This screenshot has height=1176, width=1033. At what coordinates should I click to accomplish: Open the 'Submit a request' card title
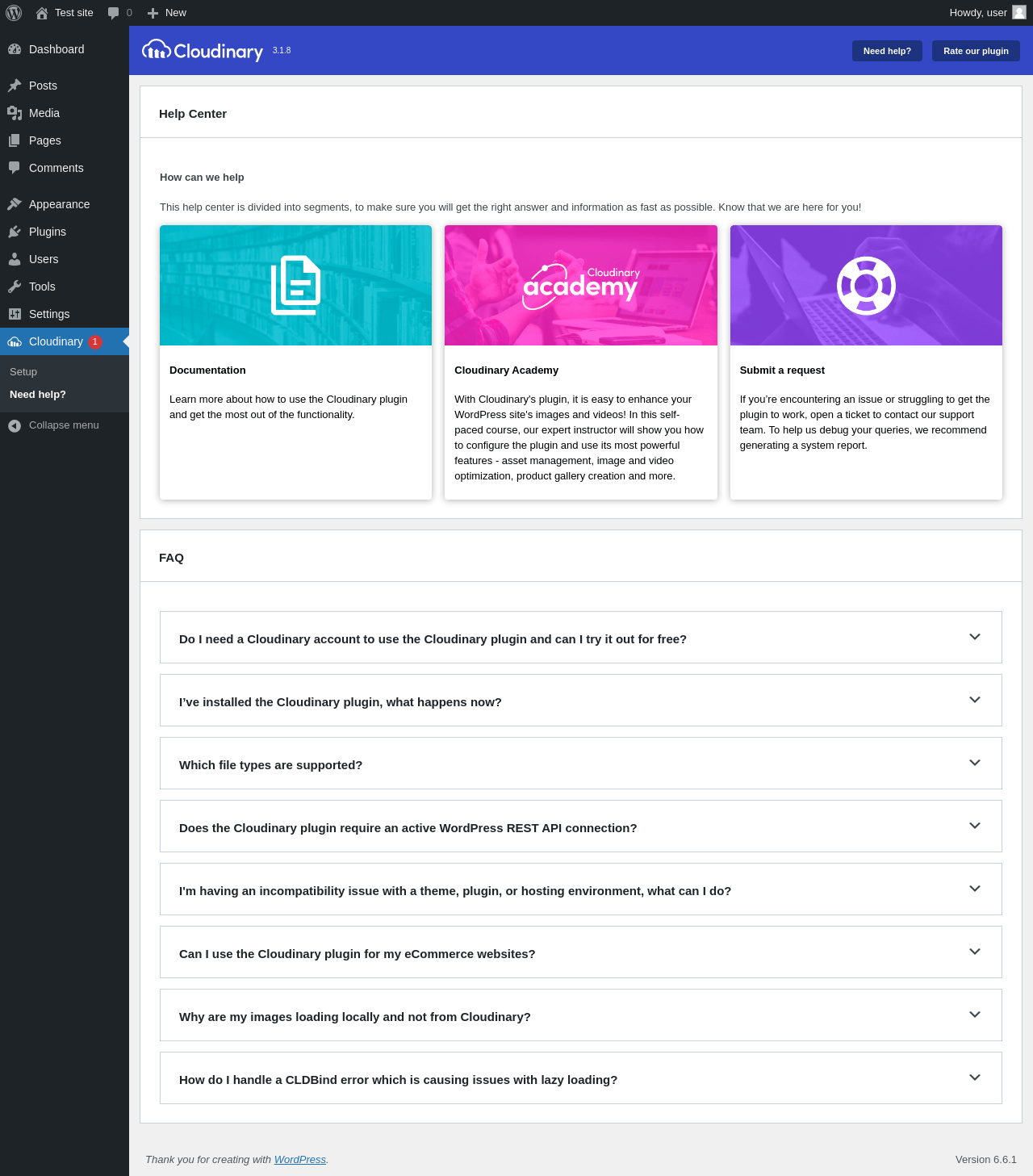click(x=782, y=370)
